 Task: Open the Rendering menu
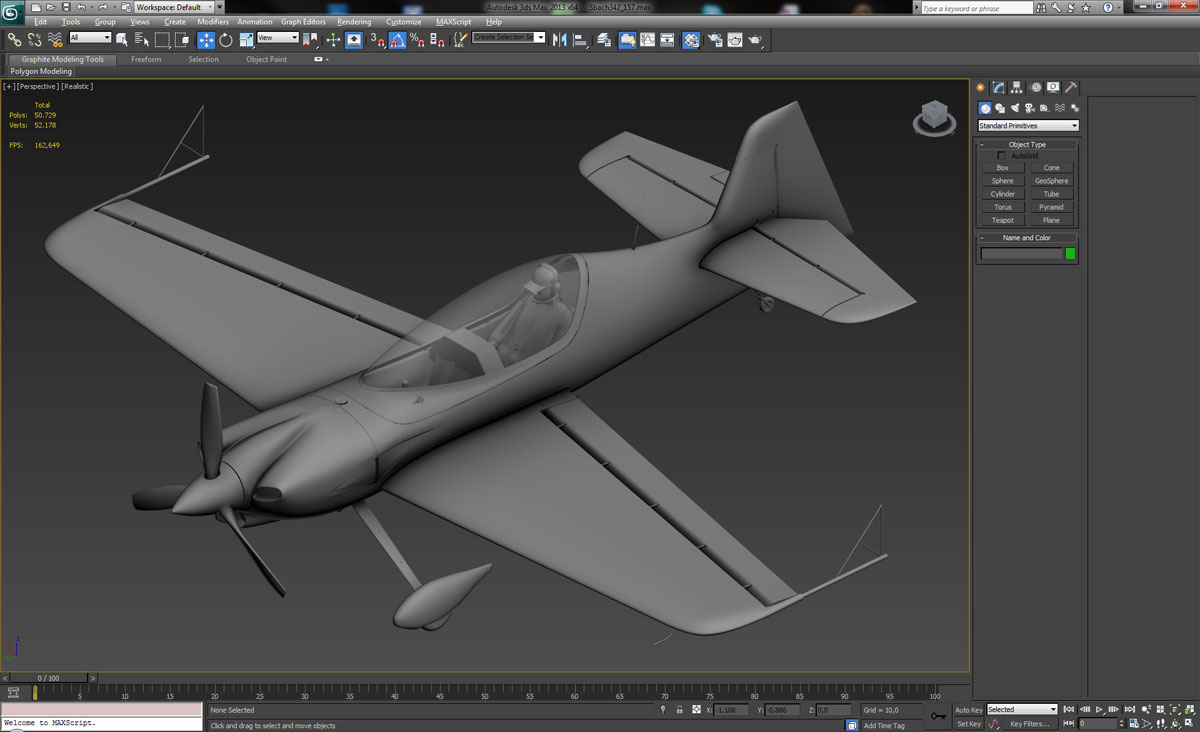click(354, 22)
